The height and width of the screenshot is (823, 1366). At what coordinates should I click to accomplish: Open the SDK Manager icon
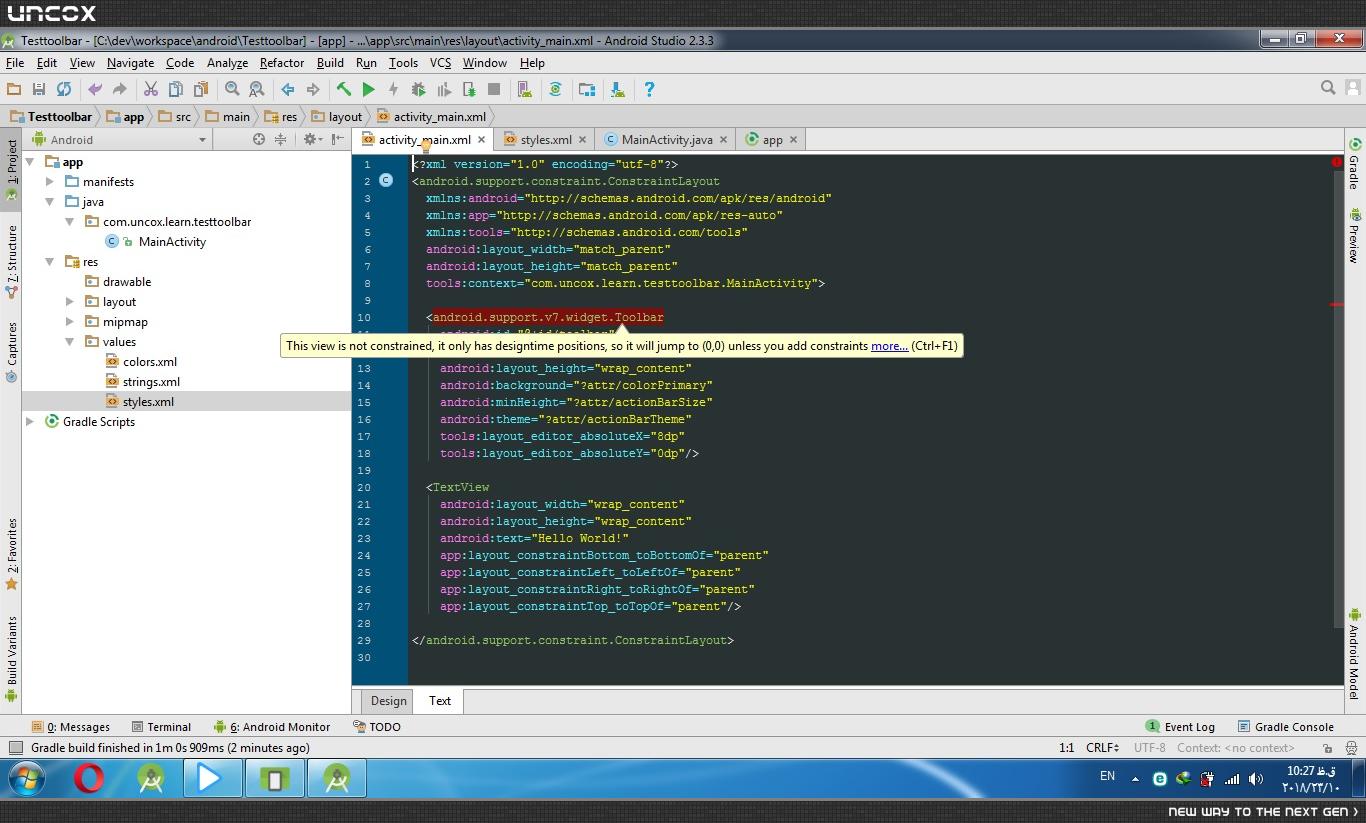(x=617, y=89)
